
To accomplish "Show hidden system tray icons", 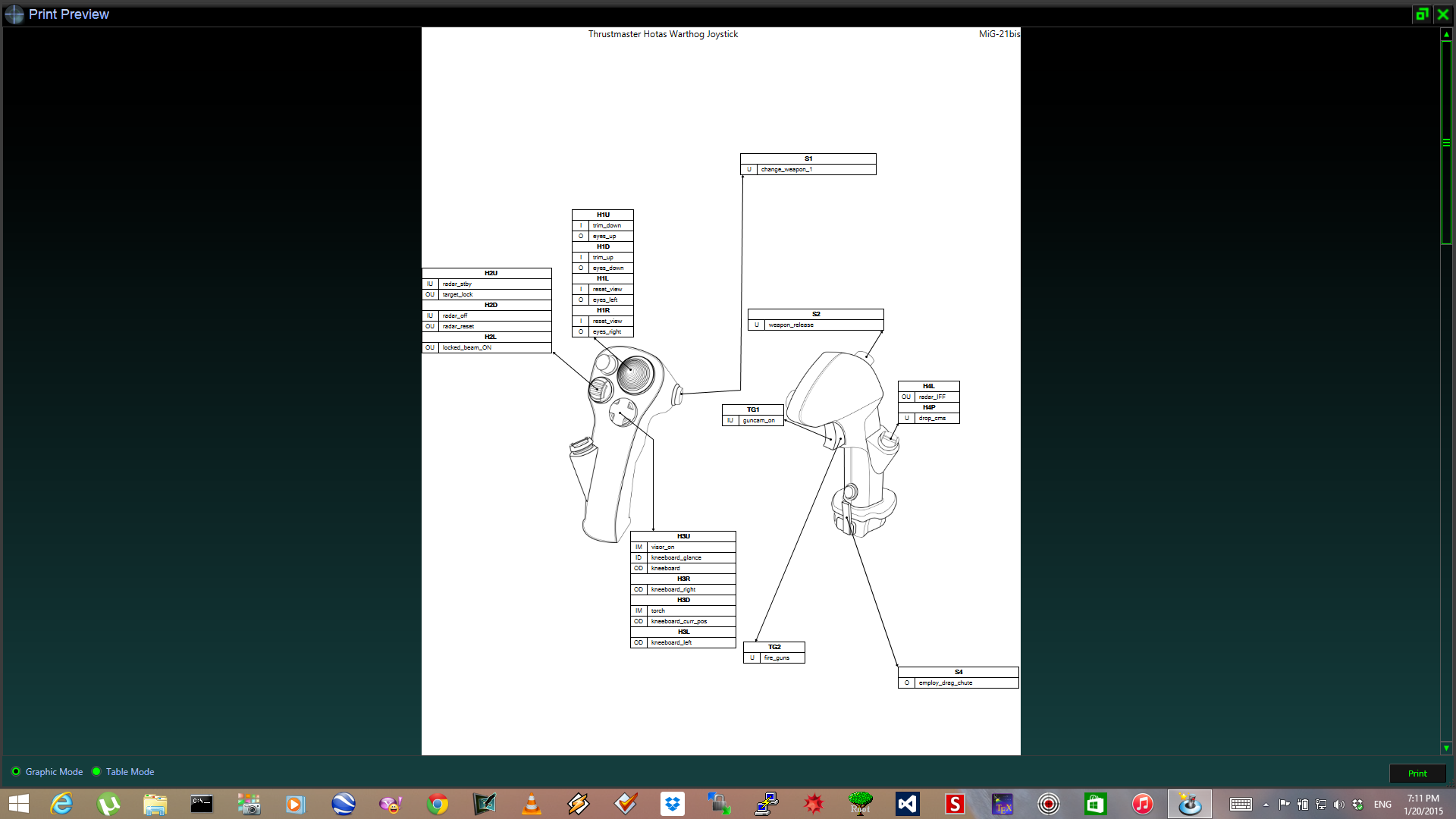I will point(1266,805).
